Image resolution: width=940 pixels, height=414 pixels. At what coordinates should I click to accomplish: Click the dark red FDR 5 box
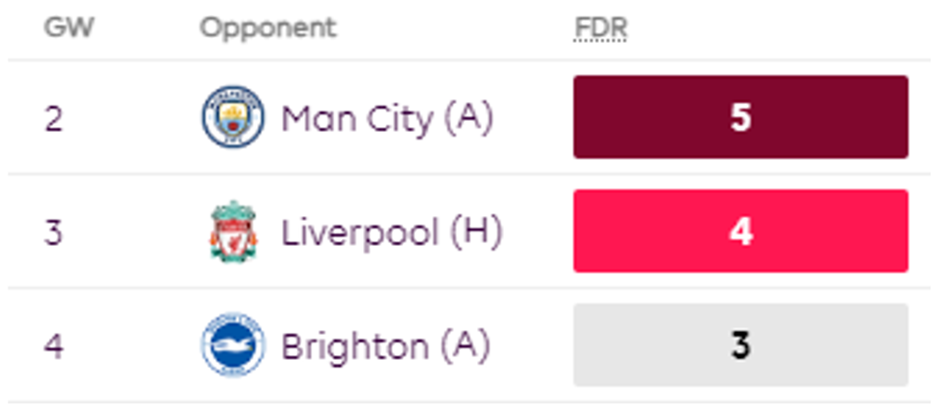click(740, 118)
